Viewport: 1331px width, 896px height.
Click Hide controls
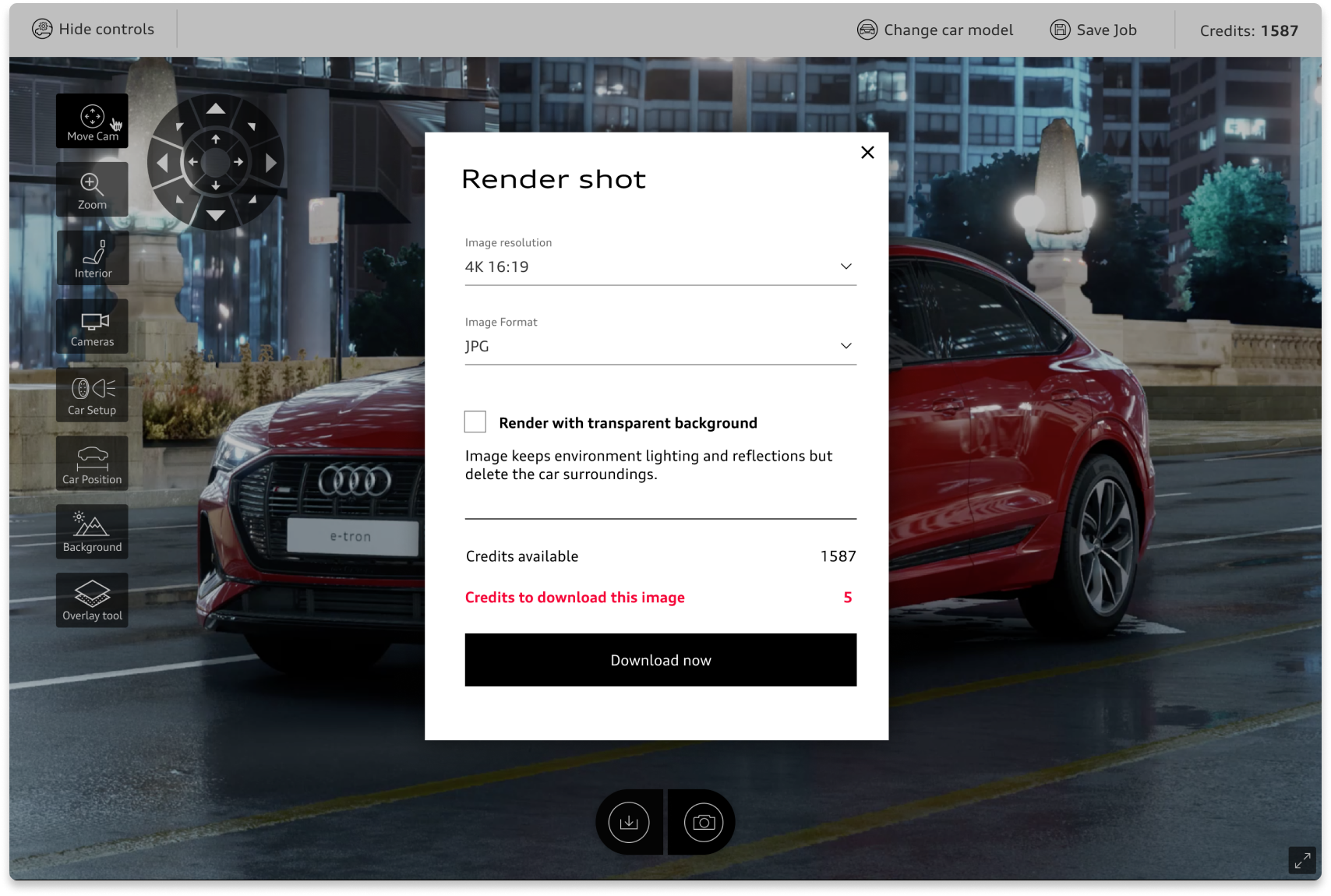coord(94,30)
